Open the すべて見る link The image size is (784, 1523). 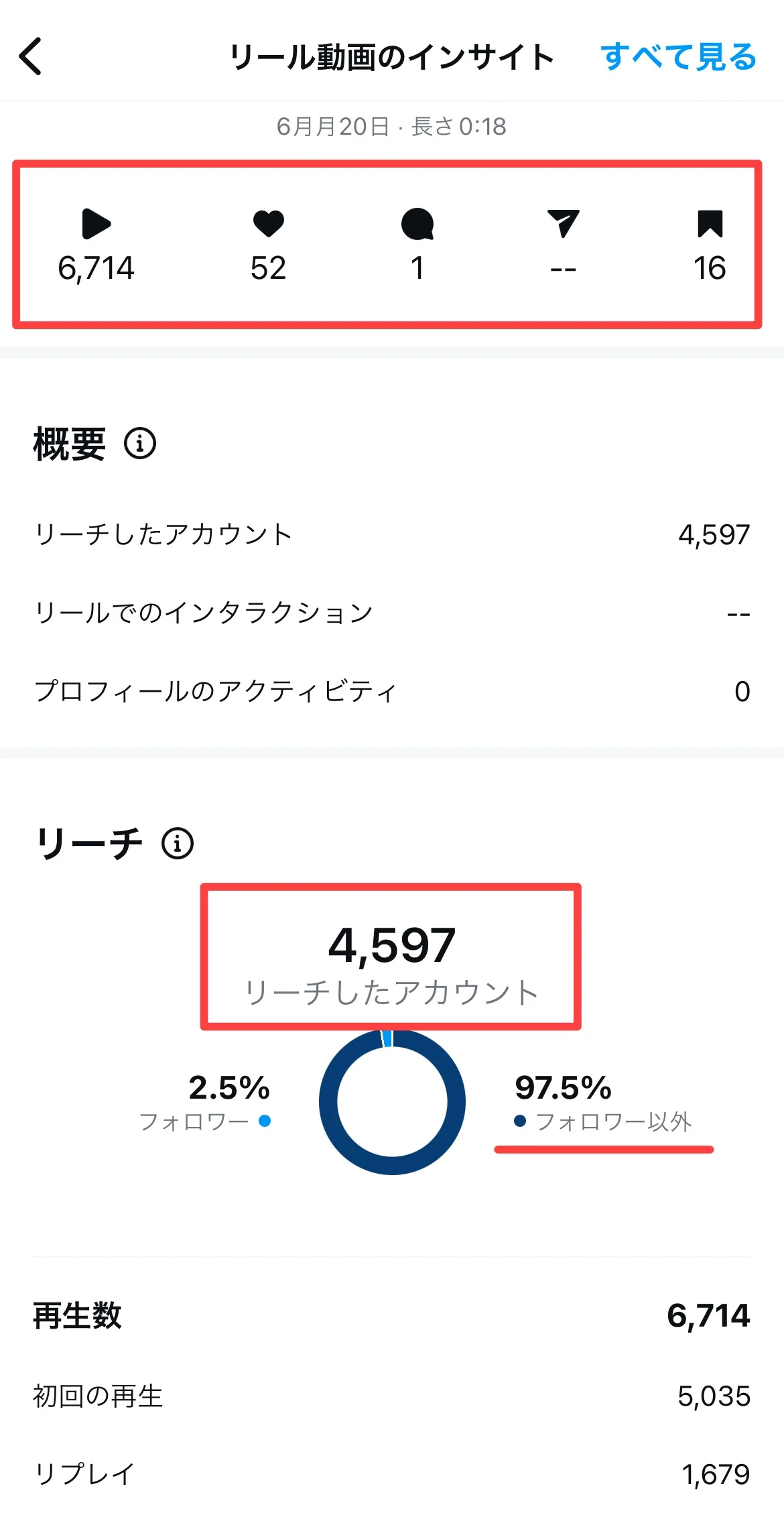click(678, 57)
